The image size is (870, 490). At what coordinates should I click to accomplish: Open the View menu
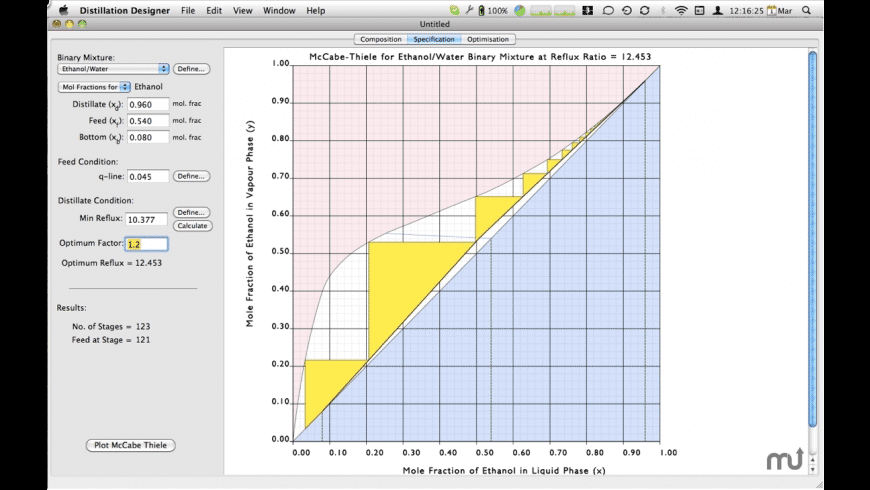[x=242, y=11]
